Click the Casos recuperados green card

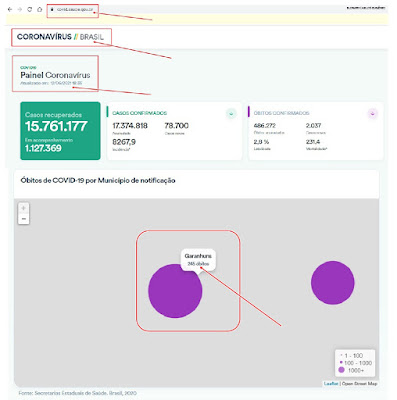point(60,131)
